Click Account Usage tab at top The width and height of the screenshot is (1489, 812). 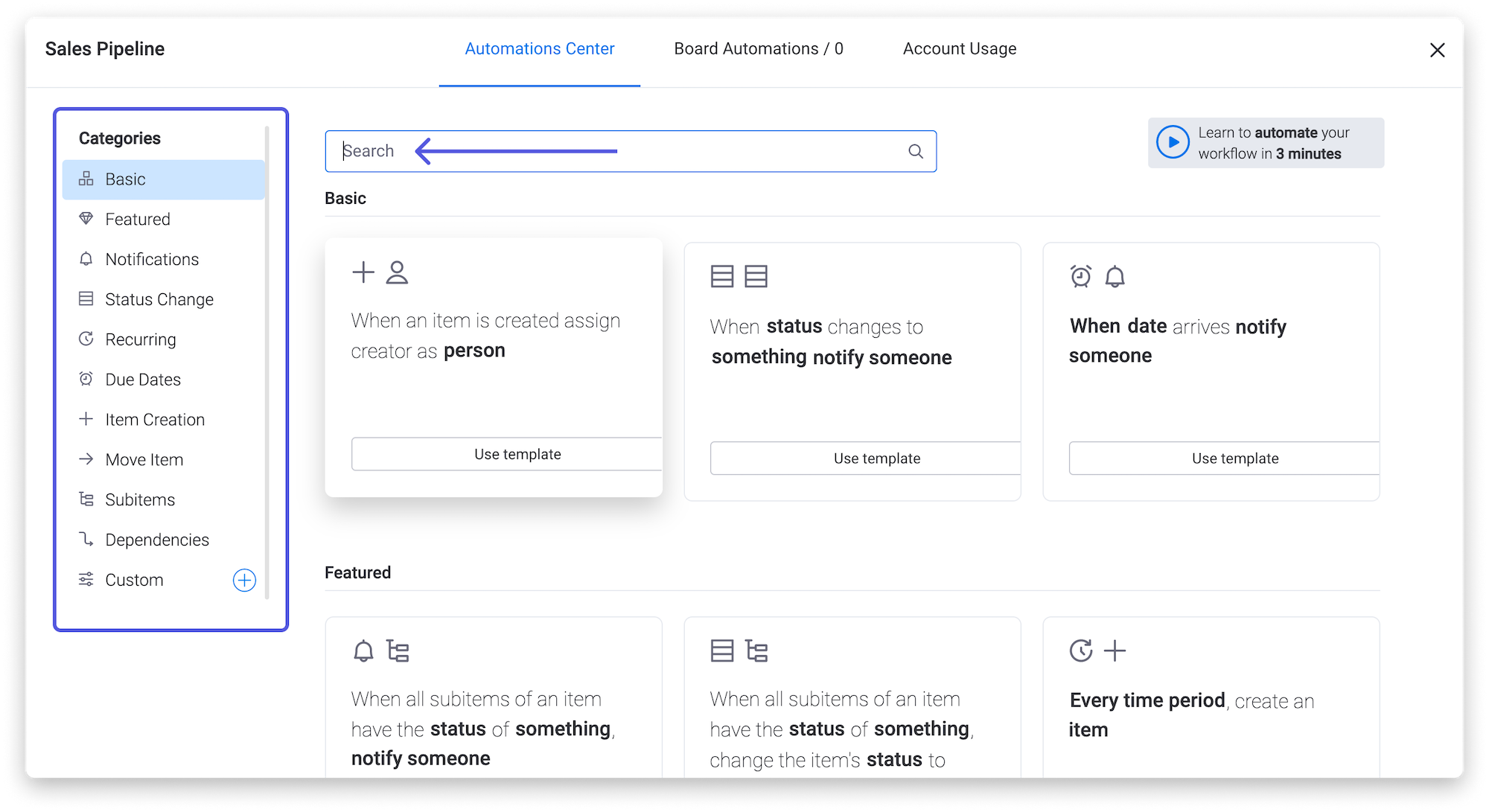959,48
